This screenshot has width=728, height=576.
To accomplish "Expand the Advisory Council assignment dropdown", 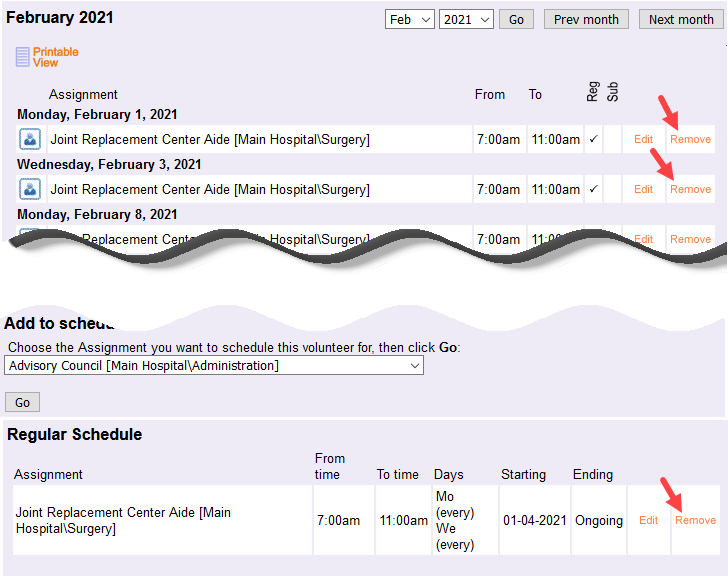I will click(x=214, y=366).
